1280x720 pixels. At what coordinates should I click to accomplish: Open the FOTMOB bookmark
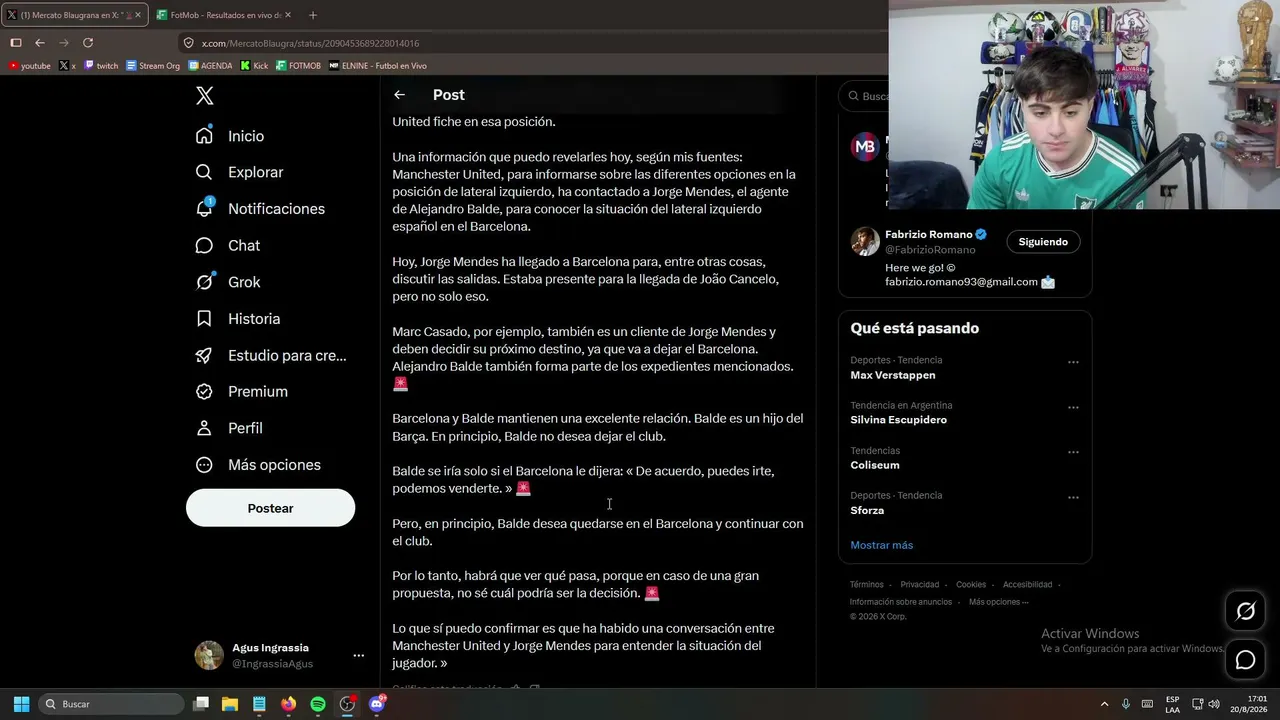298,66
